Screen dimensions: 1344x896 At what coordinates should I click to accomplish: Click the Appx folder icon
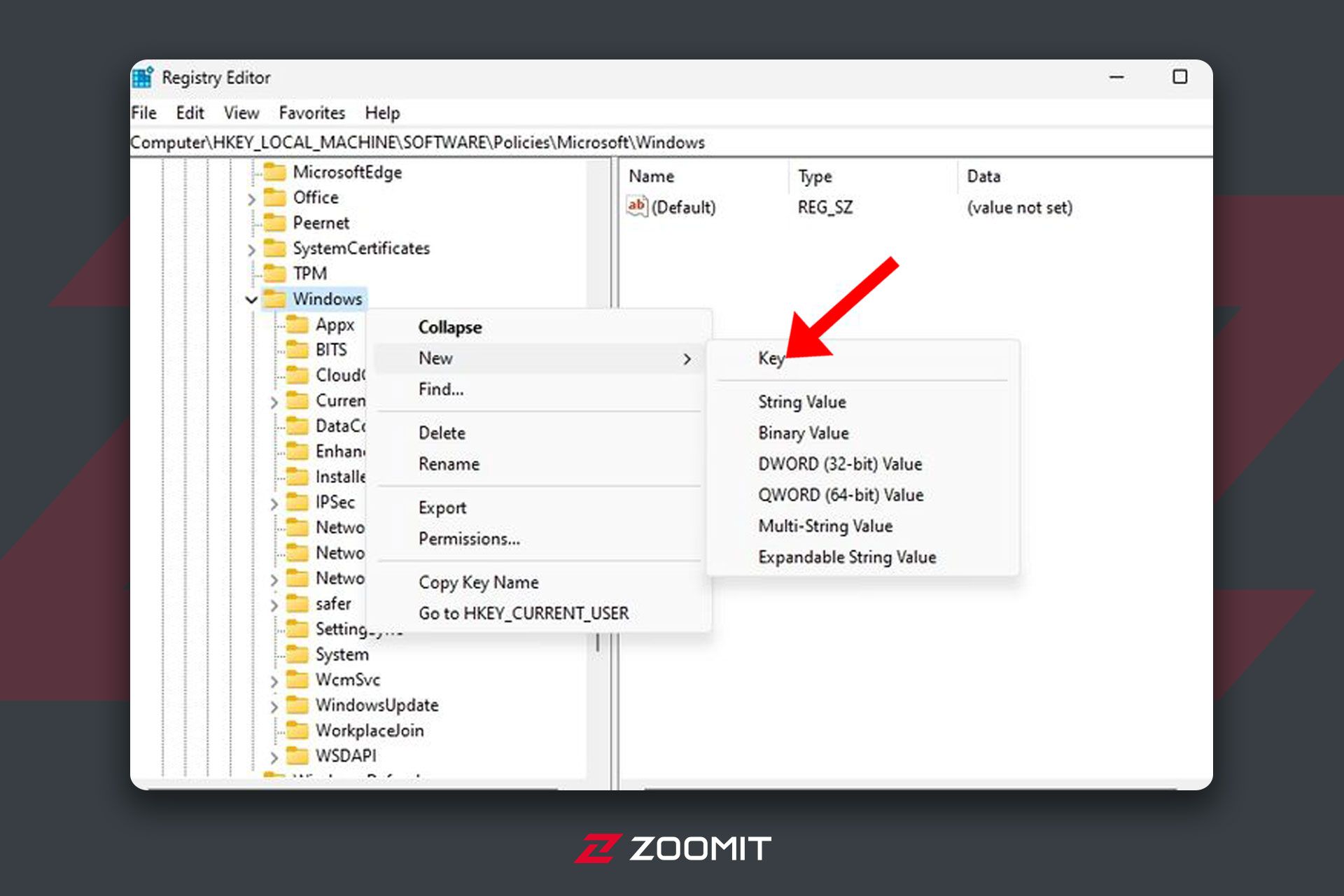click(x=297, y=325)
